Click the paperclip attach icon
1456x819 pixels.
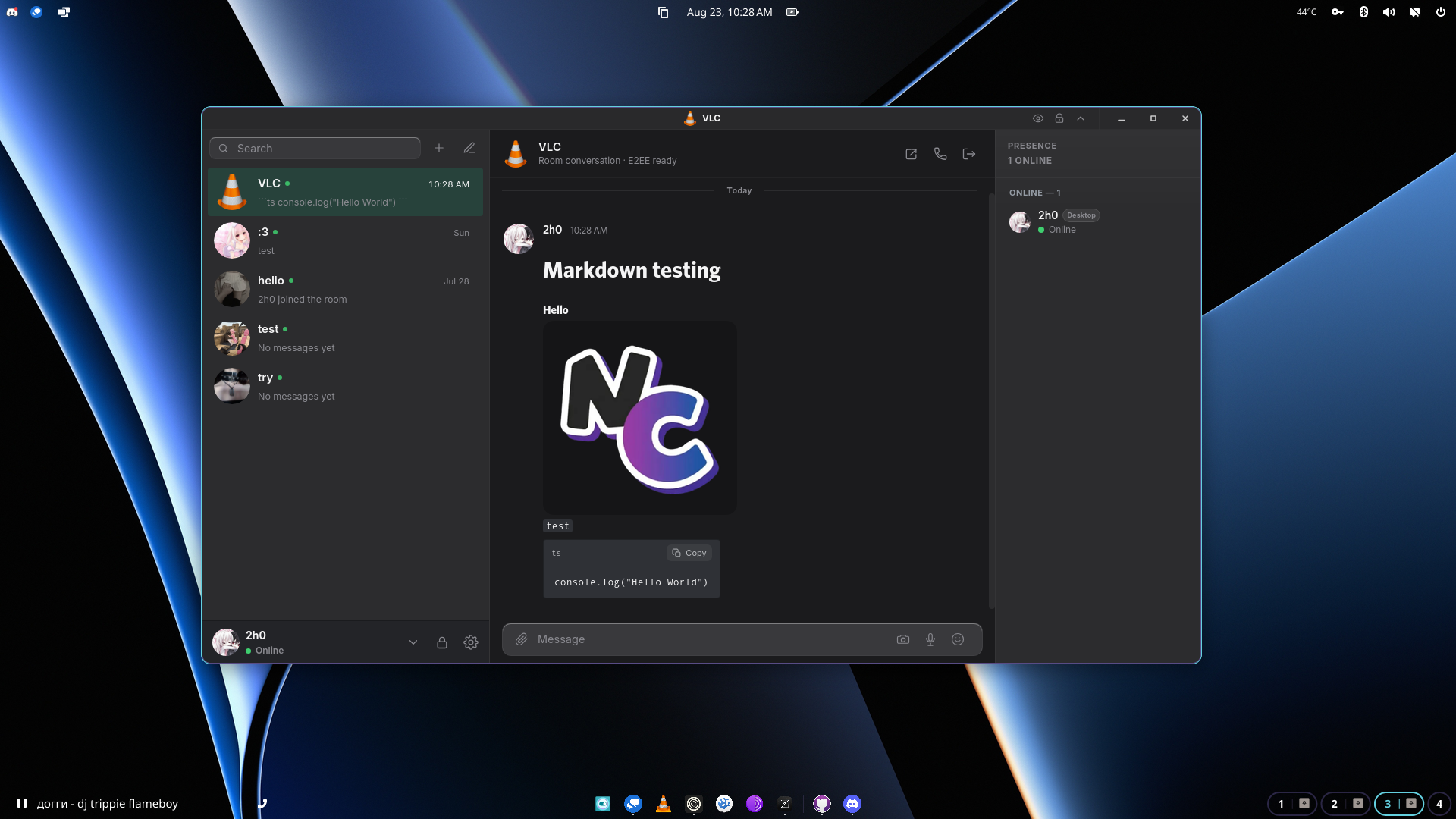tap(522, 639)
